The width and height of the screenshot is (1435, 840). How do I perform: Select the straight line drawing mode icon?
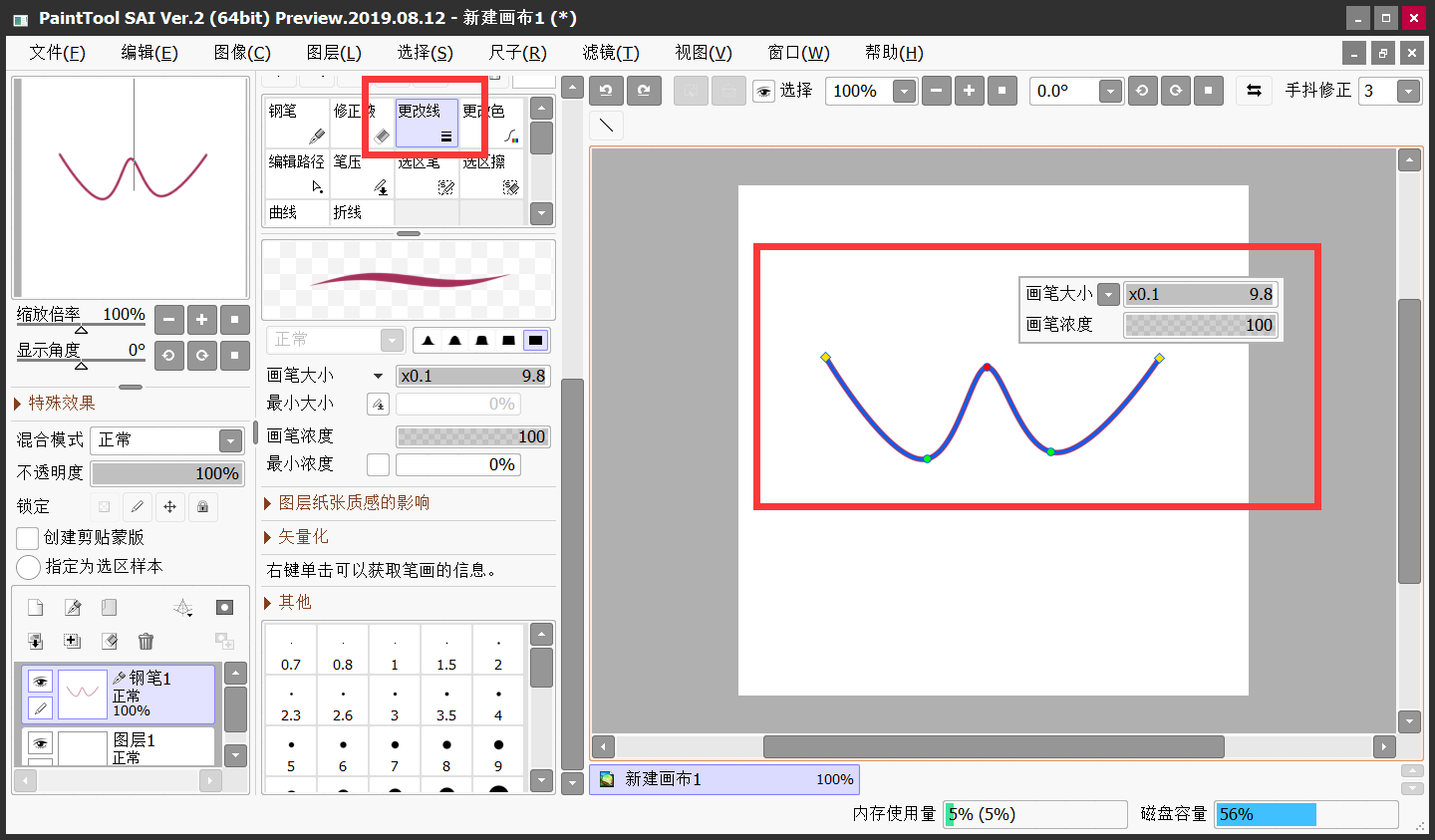(x=606, y=126)
